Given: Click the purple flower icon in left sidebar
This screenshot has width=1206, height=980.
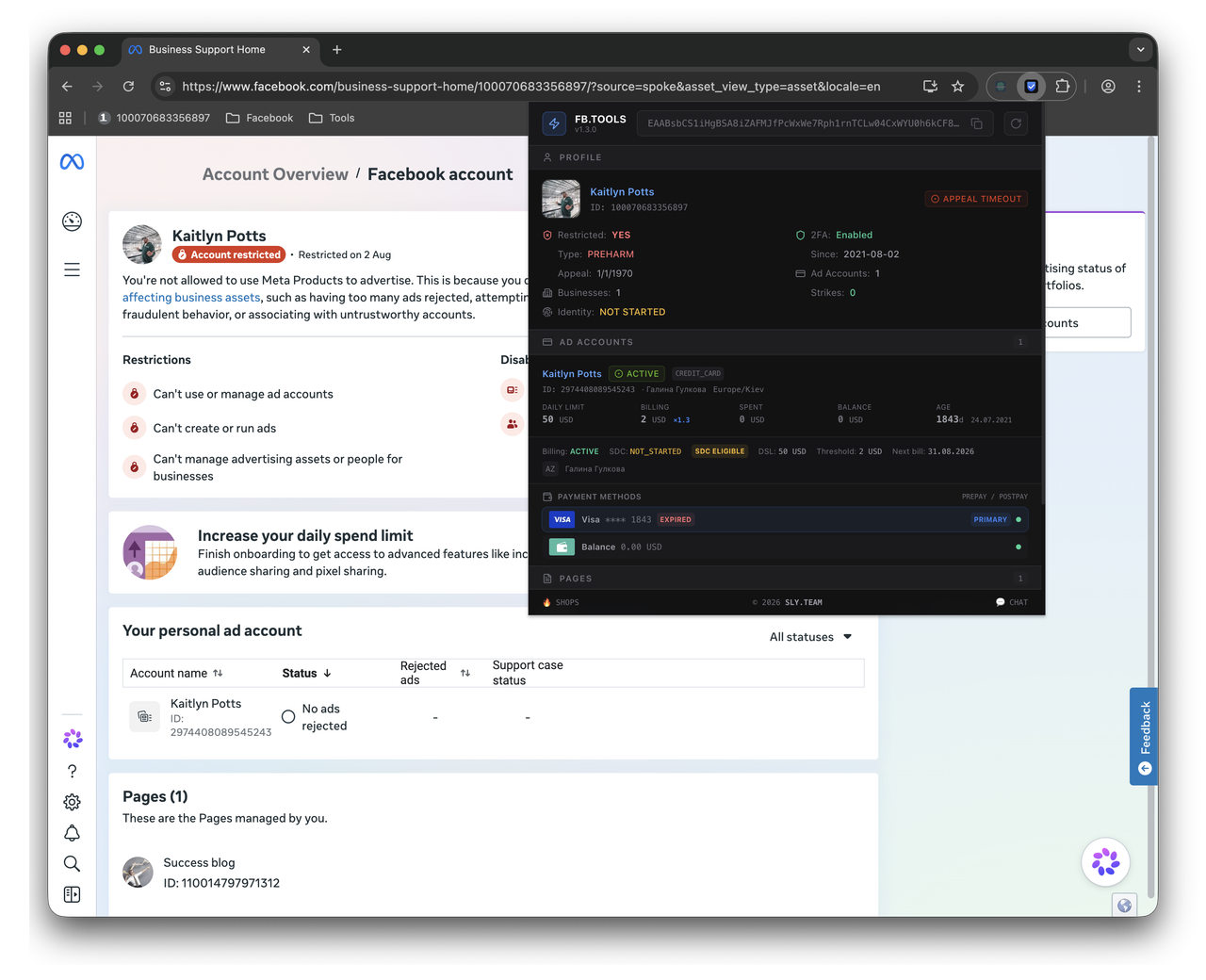Looking at the screenshot, I should pos(73,739).
